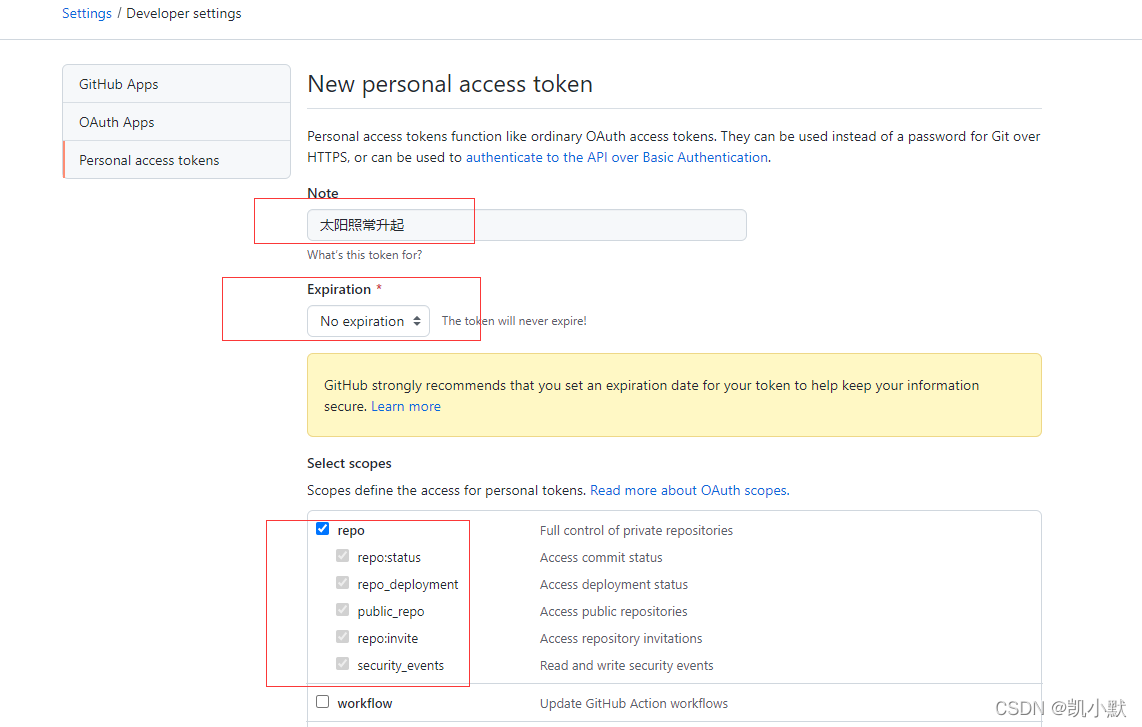
Task: Toggle the security_events checkbox
Action: click(343, 664)
